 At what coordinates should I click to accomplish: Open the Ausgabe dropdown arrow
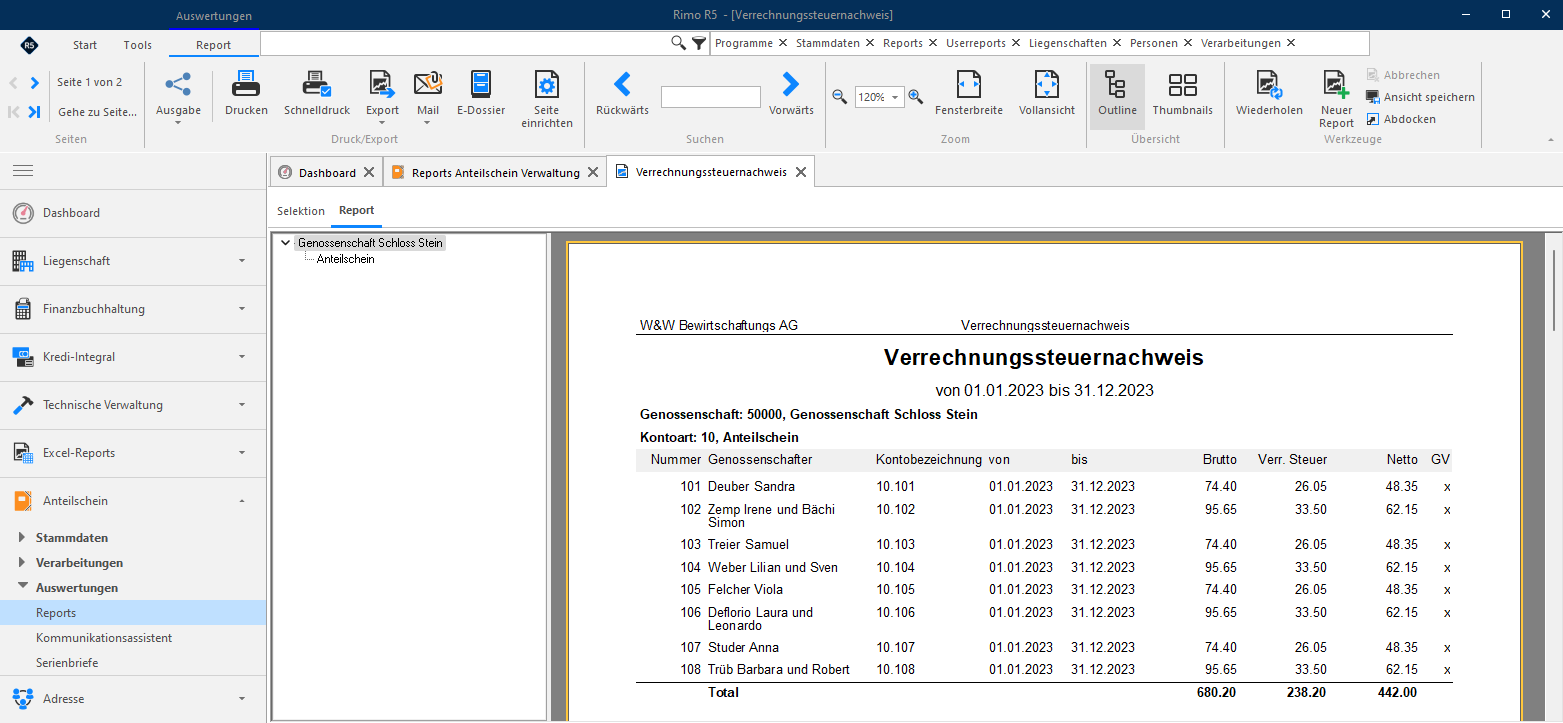[x=178, y=123]
